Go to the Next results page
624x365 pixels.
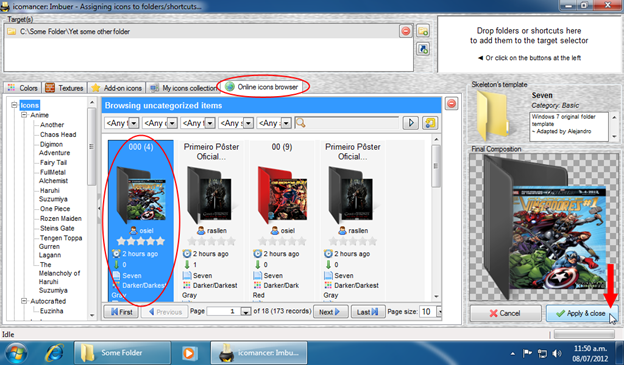[331, 312]
